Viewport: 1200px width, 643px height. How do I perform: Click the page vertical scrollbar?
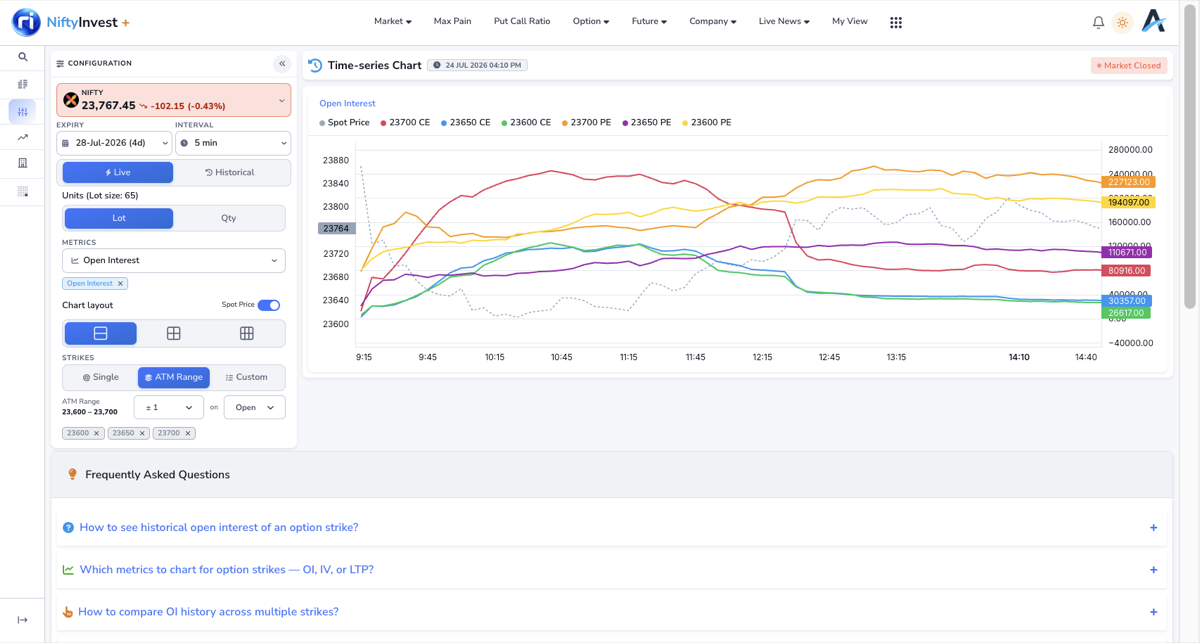click(x=1190, y=157)
